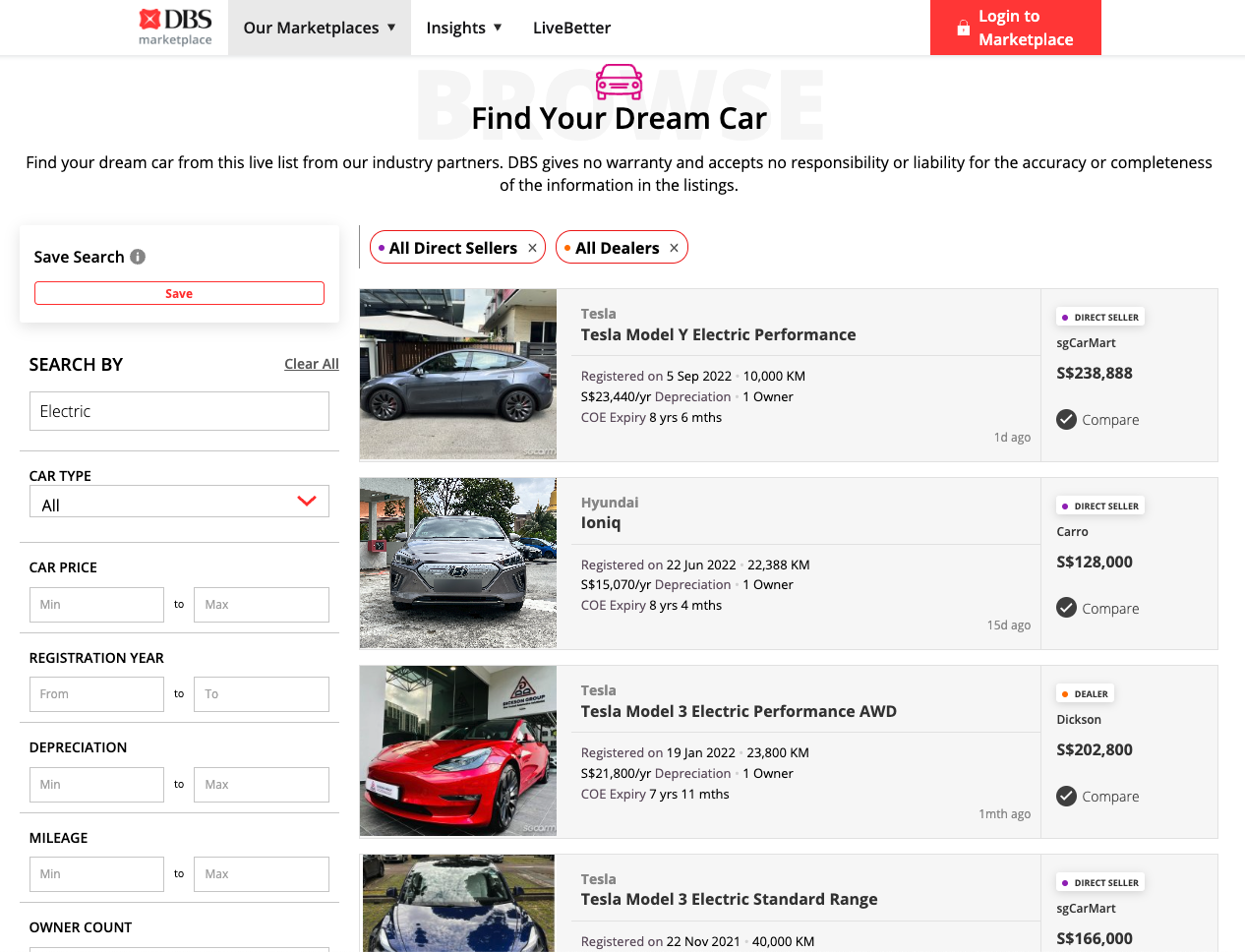Click the Clear All link
The image size is (1245, 952).
[x=312, y=364]
